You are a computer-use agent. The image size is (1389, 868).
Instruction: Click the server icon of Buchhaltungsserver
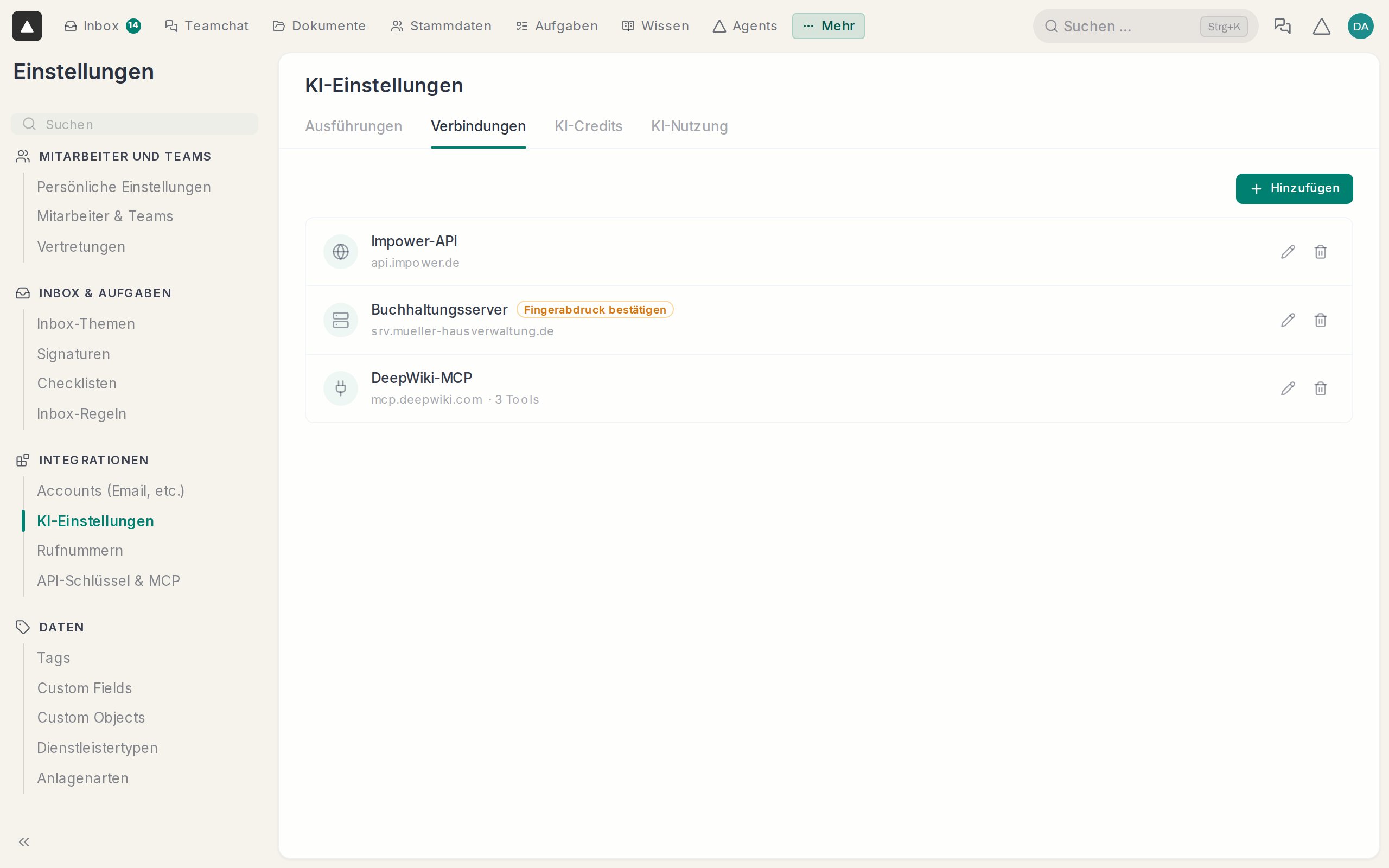pos(340,320)
